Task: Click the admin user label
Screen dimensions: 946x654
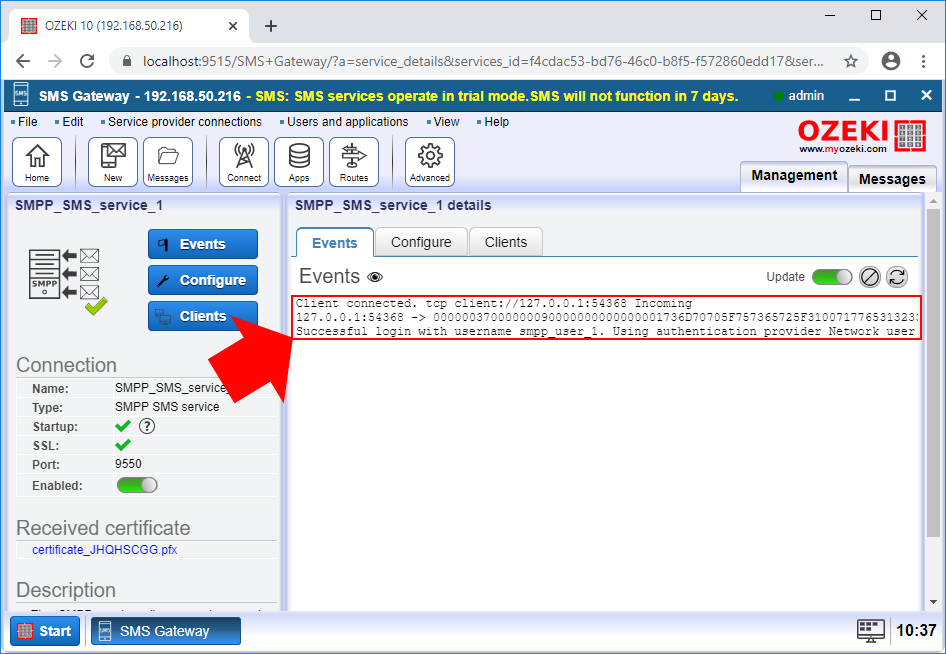Action: point(806,95)
